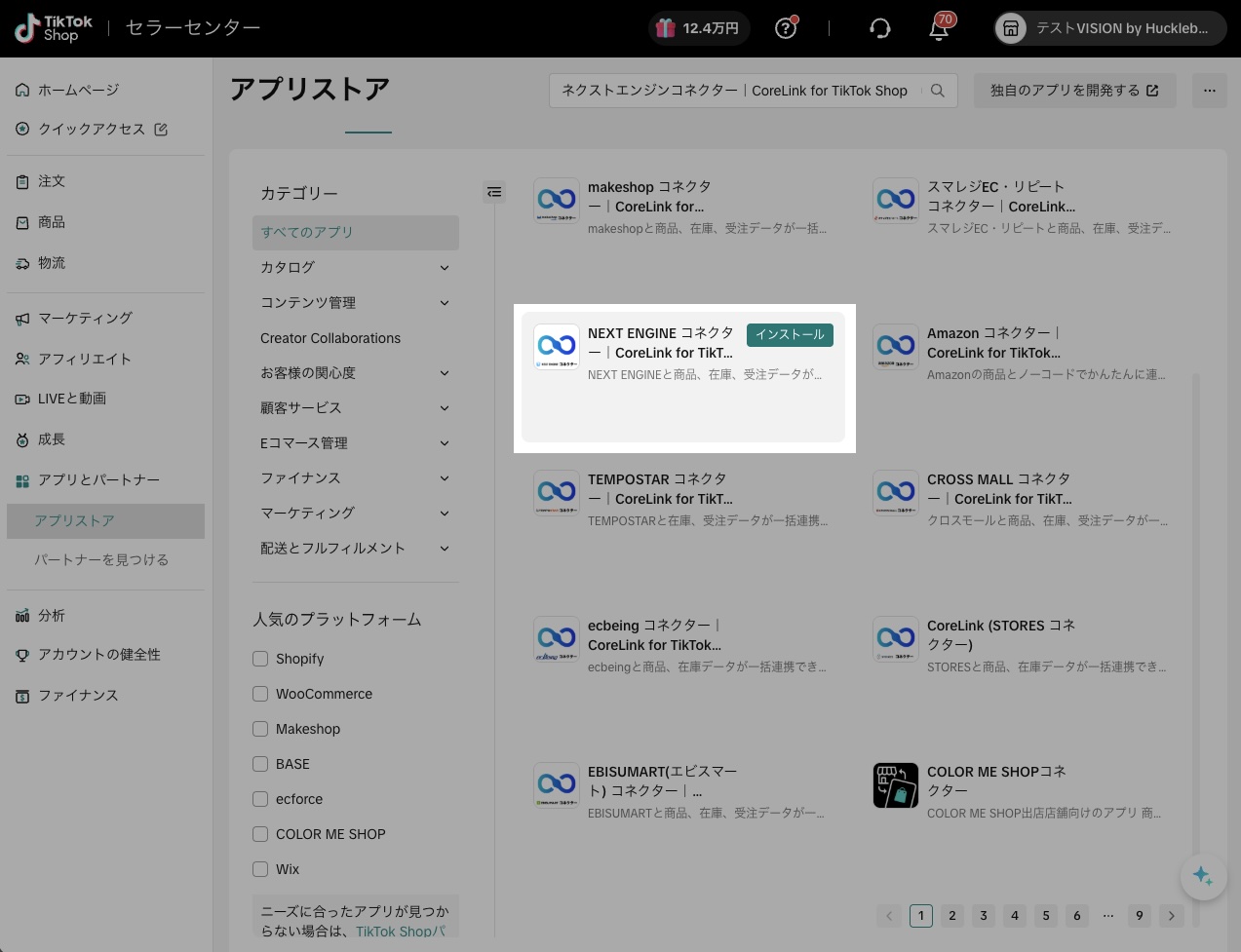Click ecbeing コネクター app icon
This screenshot has width=1241, height=952.
coord(557,639)
